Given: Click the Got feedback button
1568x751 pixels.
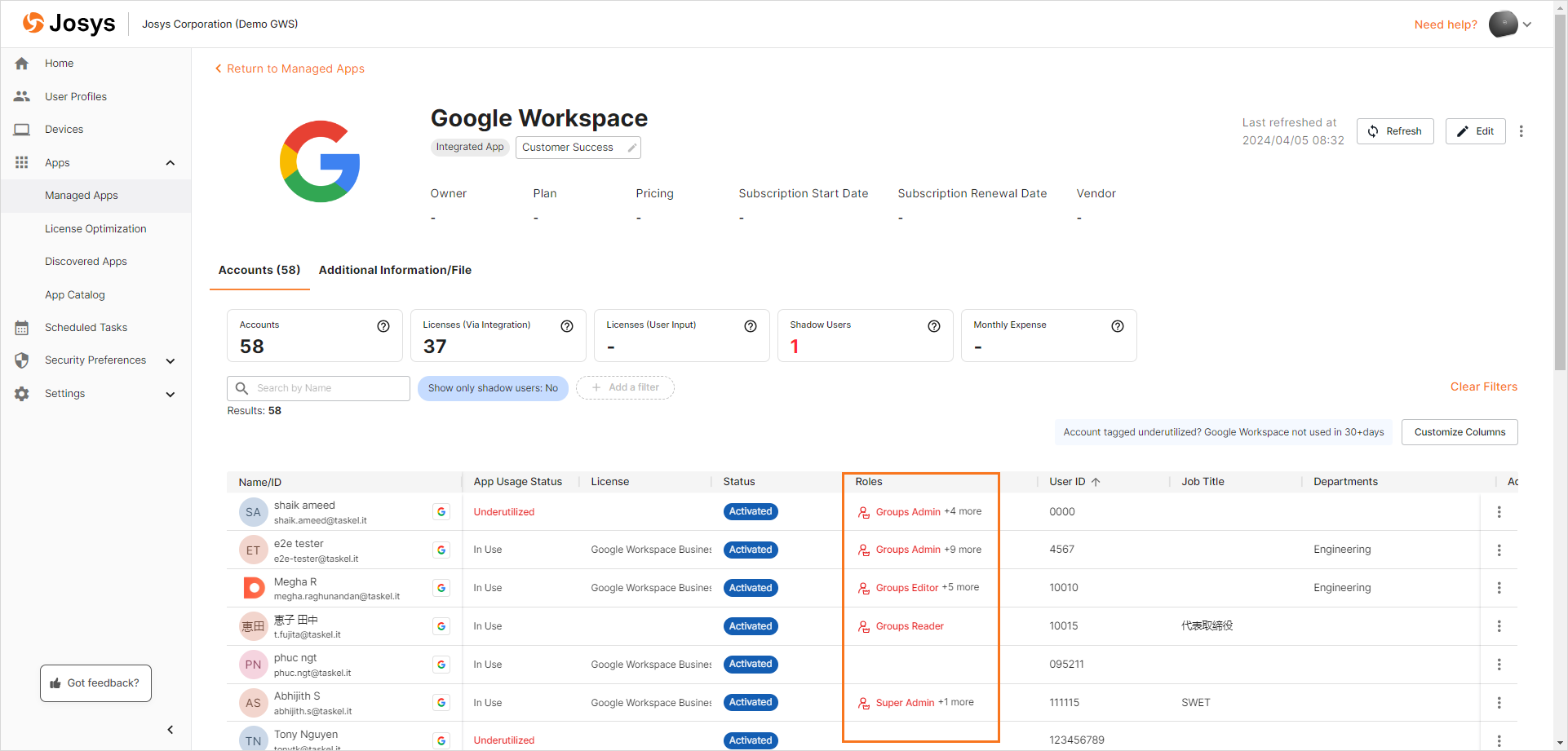Looking at the screenshot, I should pyautogui.click(x=95, y=683).
